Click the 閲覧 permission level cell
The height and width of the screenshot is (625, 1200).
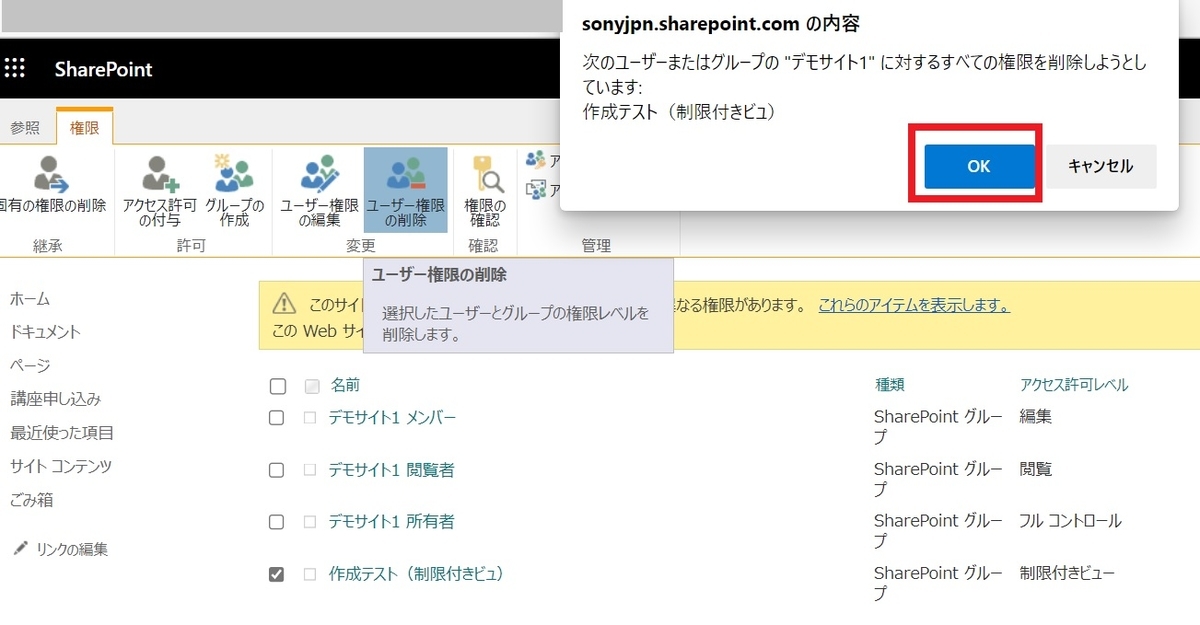1036,469
